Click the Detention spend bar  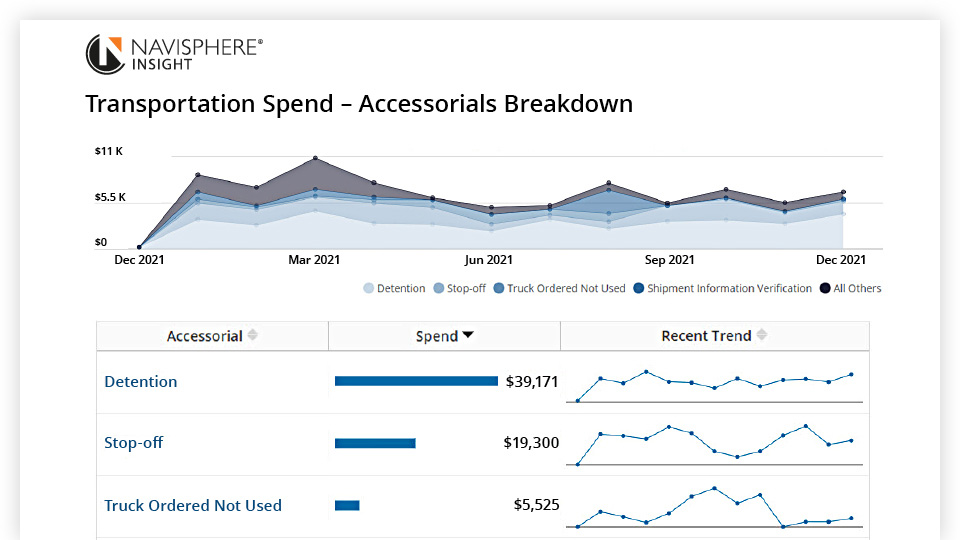416,381
